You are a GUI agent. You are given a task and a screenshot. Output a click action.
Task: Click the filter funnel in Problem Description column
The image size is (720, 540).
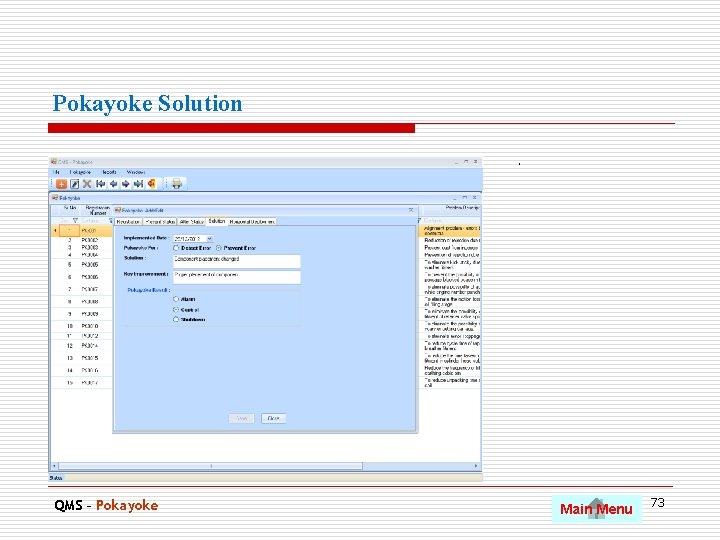[419, 221]
